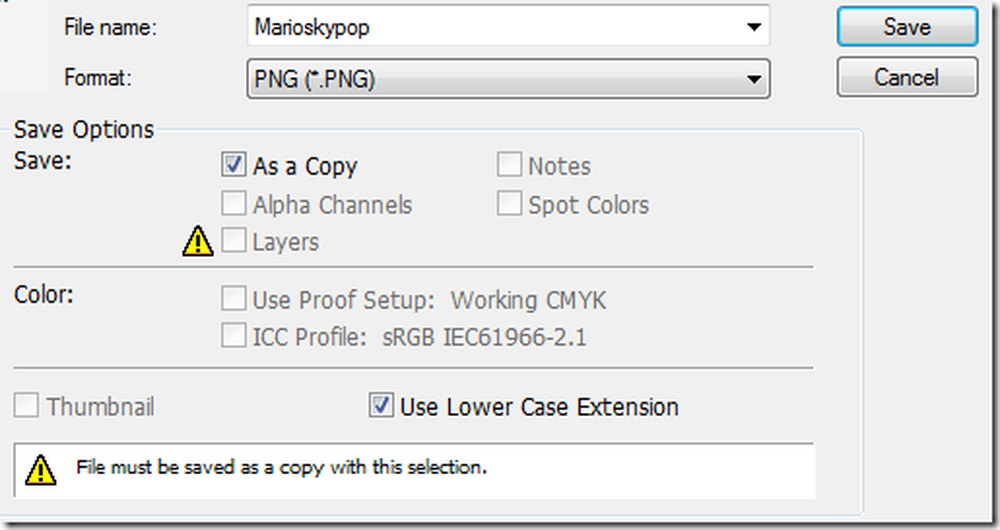This screenshot has width=1000, height=530.
Task: Click the Save button
Action: (907, 27)
